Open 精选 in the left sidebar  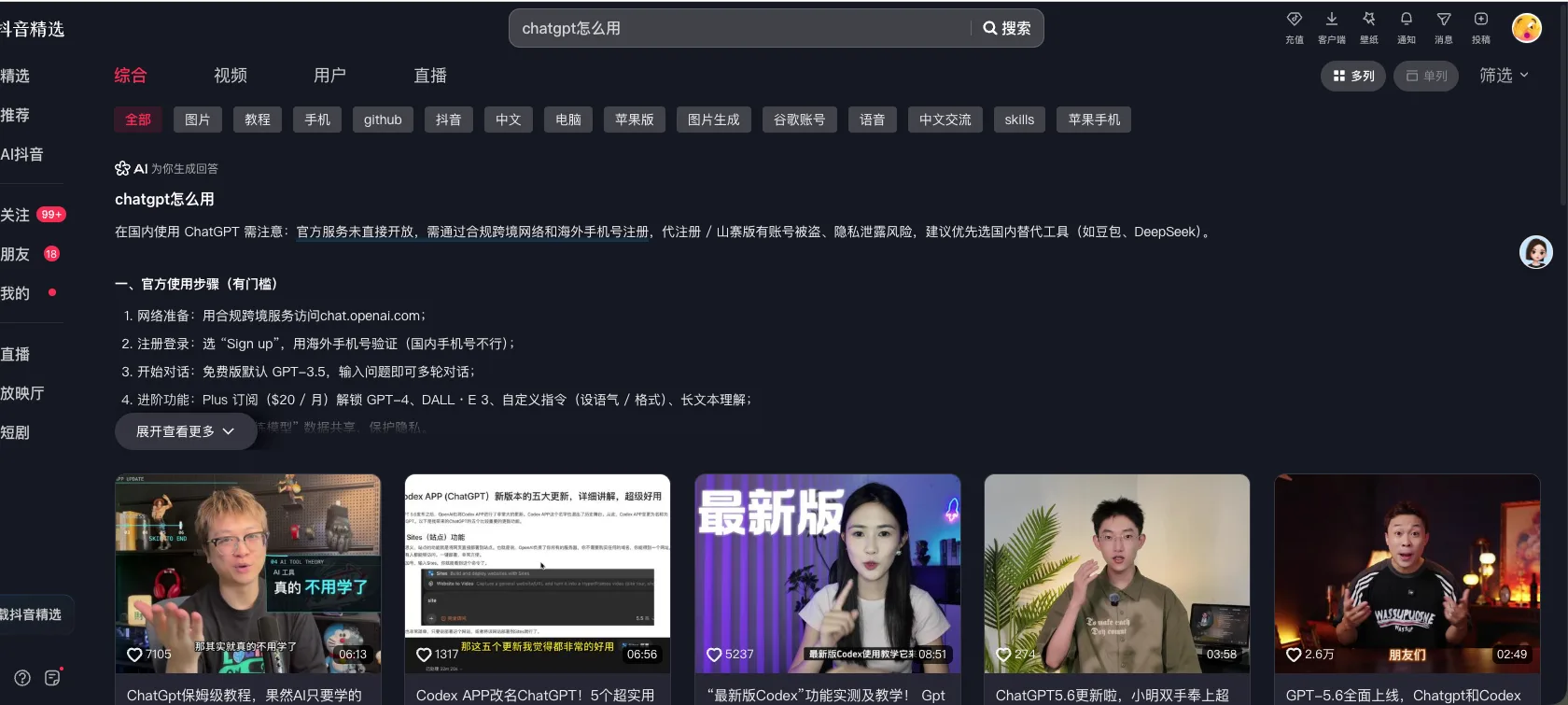[16, 76]
